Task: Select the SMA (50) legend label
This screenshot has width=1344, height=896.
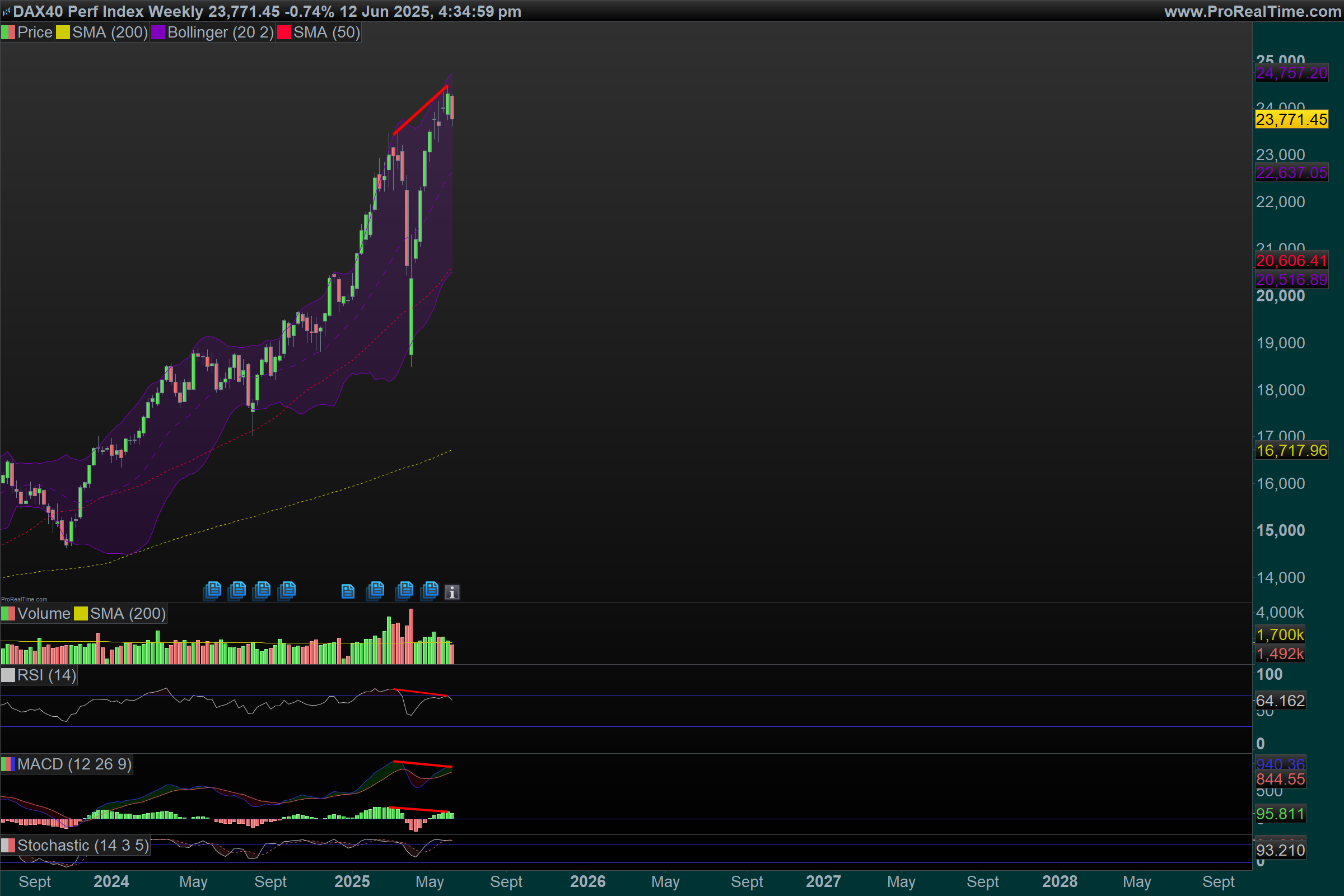Action: tap(326, 32)
